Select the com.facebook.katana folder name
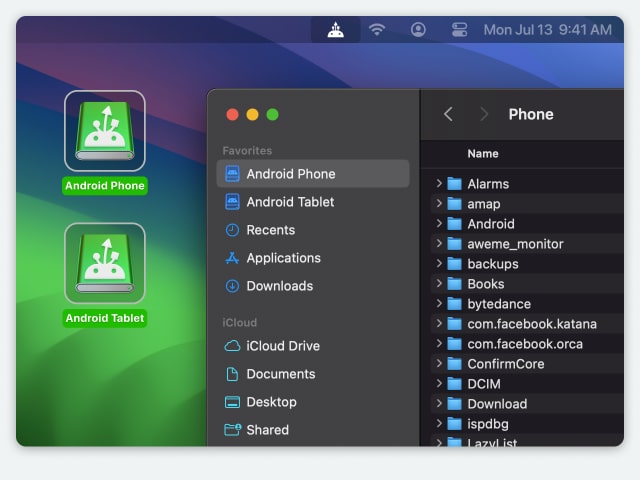Image resolution: width=640 pixels, height=480 pixels. [x=532, y=324]
